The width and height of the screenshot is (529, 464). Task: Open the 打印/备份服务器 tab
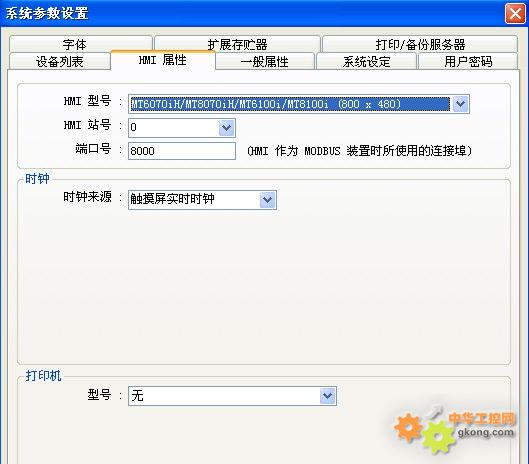(420, 44)
